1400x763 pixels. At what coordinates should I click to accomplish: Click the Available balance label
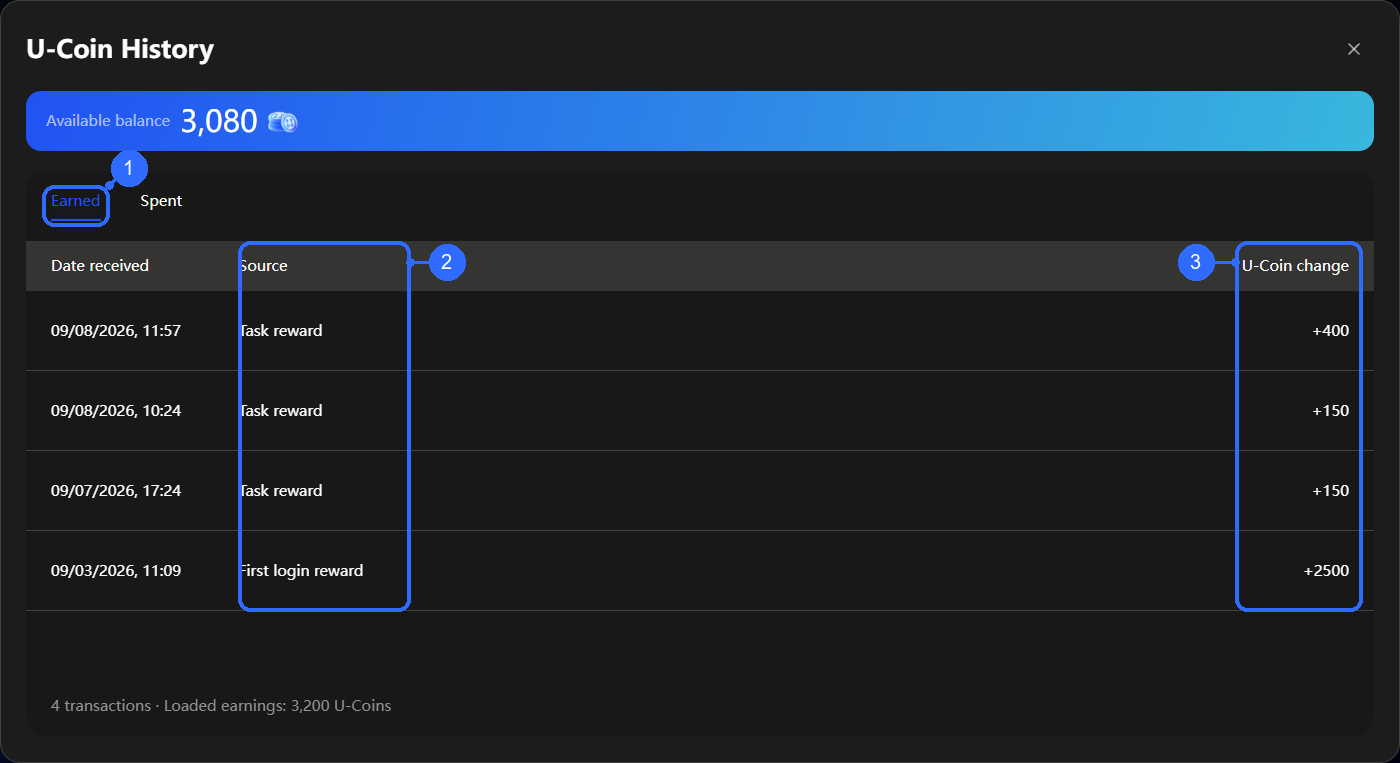(108, 121)
